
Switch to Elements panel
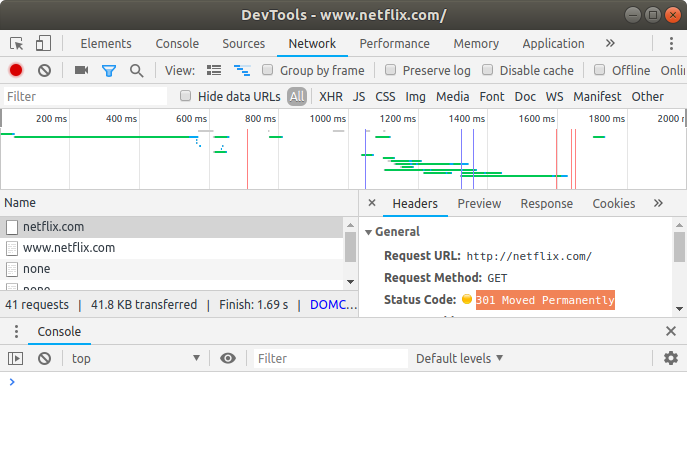click(106, 44)
